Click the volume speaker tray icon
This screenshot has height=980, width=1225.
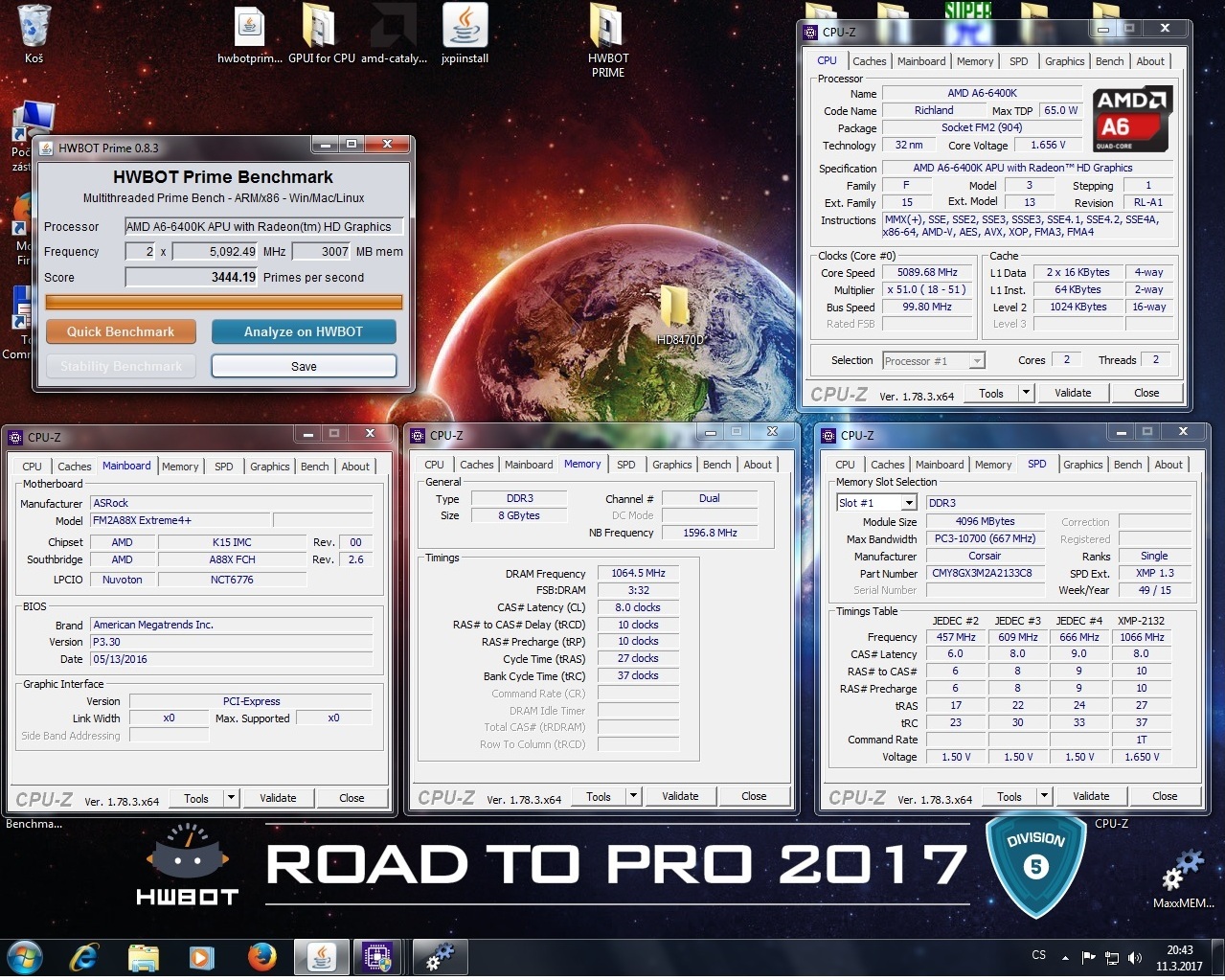[x=1135, y=957]
